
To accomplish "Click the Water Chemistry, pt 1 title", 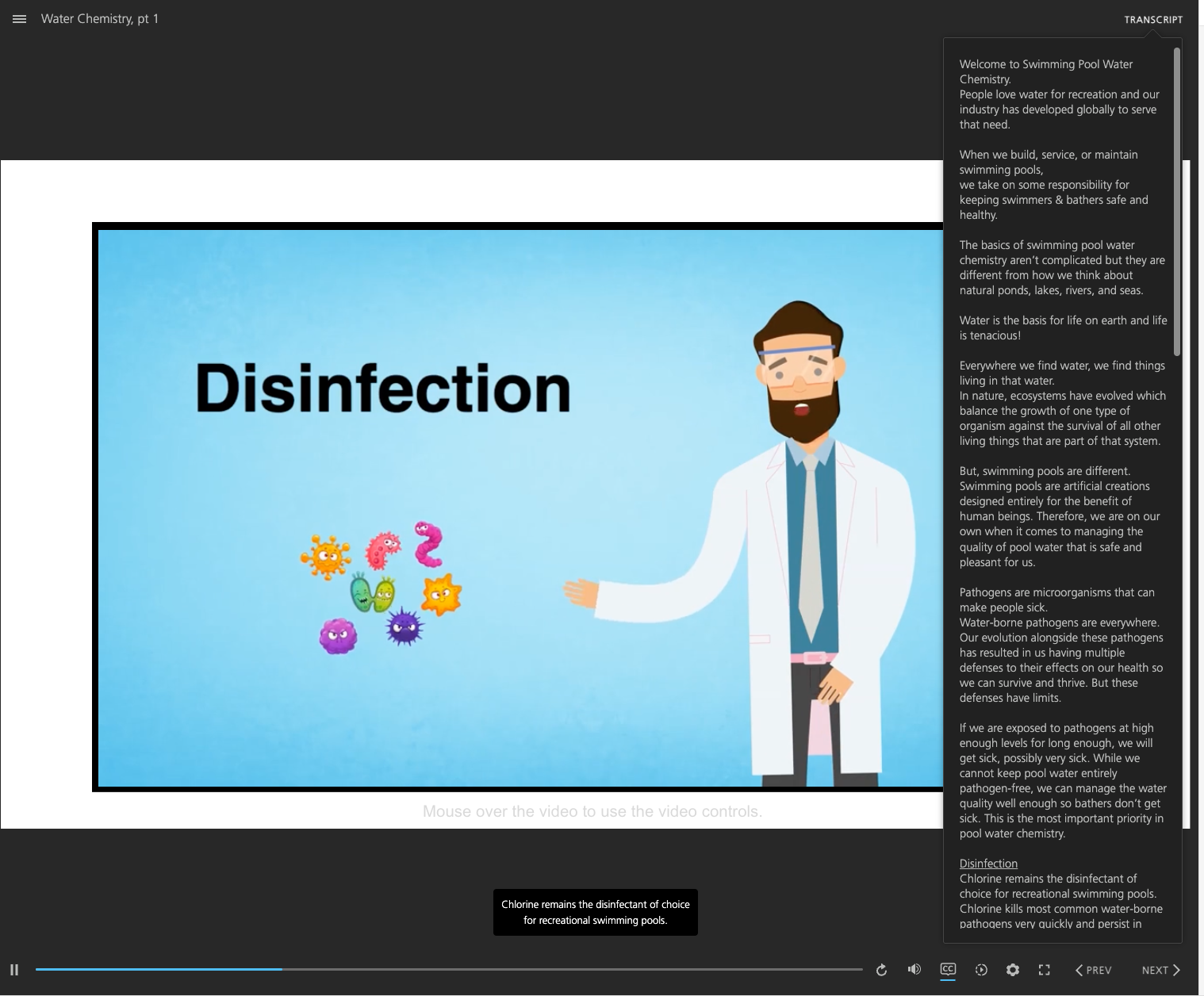I will pyautogui.click(x=100, y=19).
